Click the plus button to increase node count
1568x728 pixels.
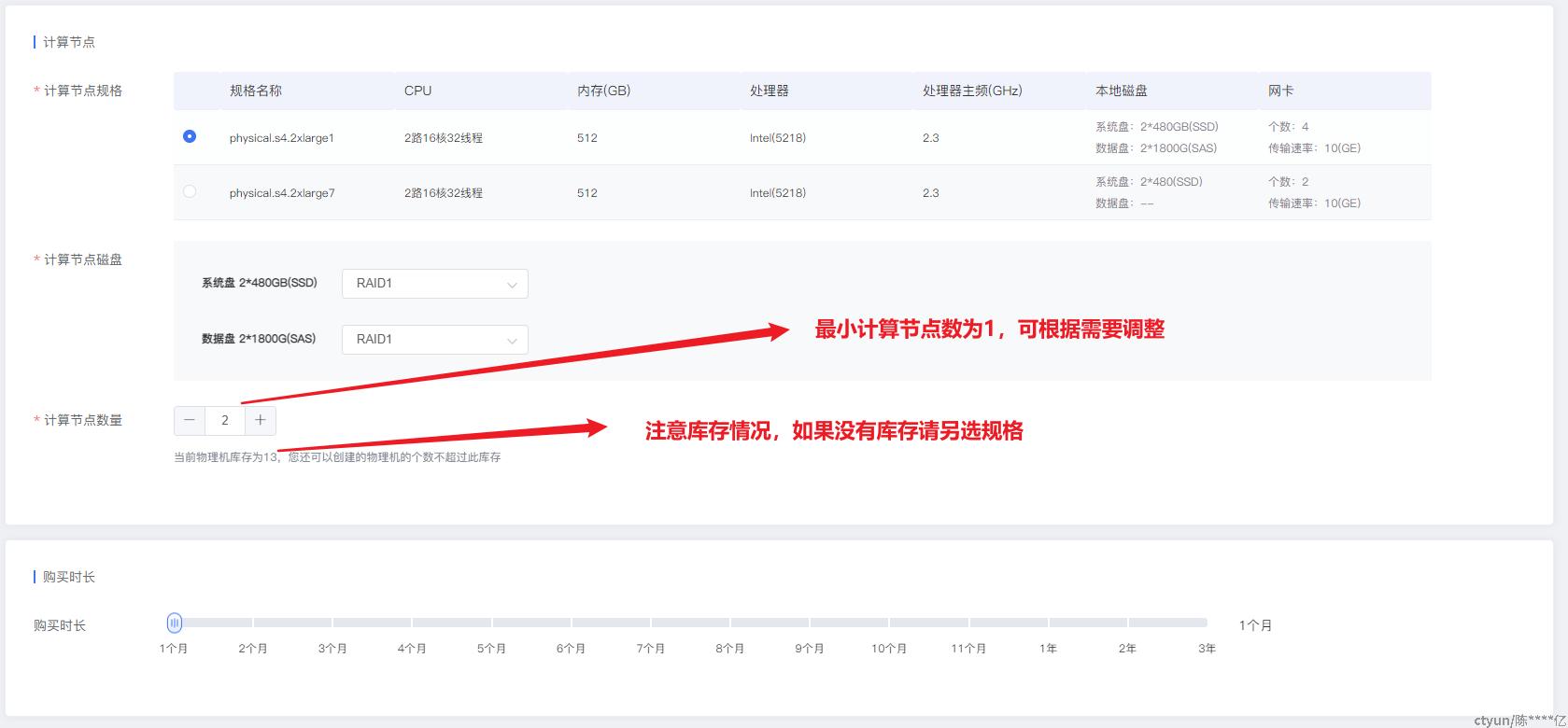click(x=261, y=420)
